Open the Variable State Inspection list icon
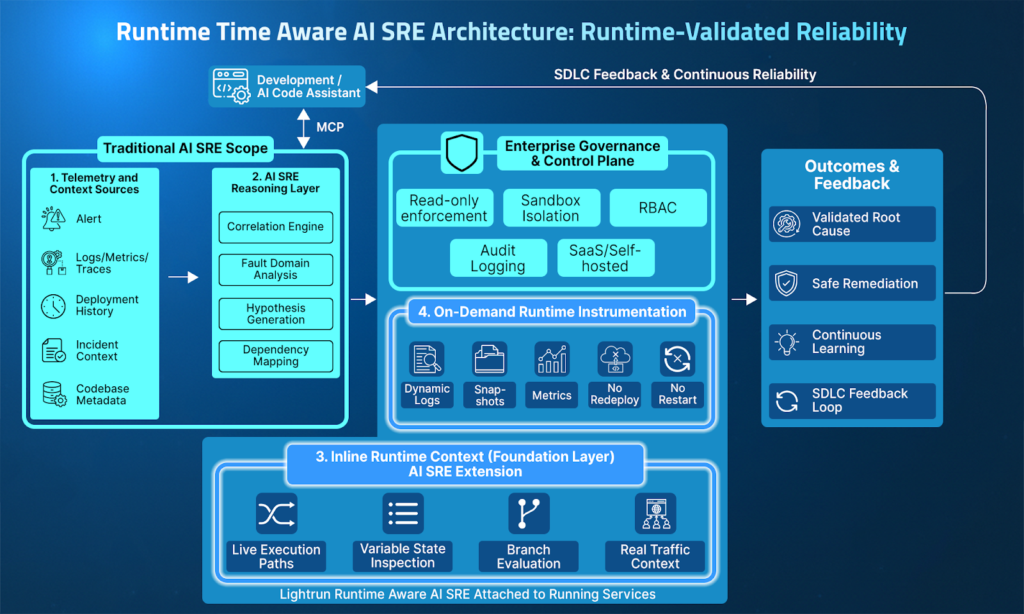The height and width of the screenshot is (614, 1024). pos(402,513)
